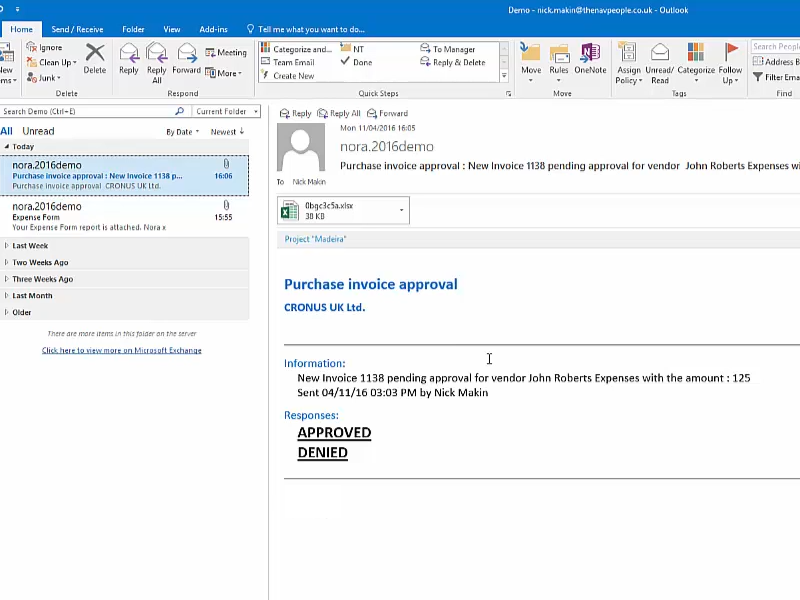The height and width of the screenshot is (600, 800).
Task: Open the View tab
Action: (x=171, y=29)
